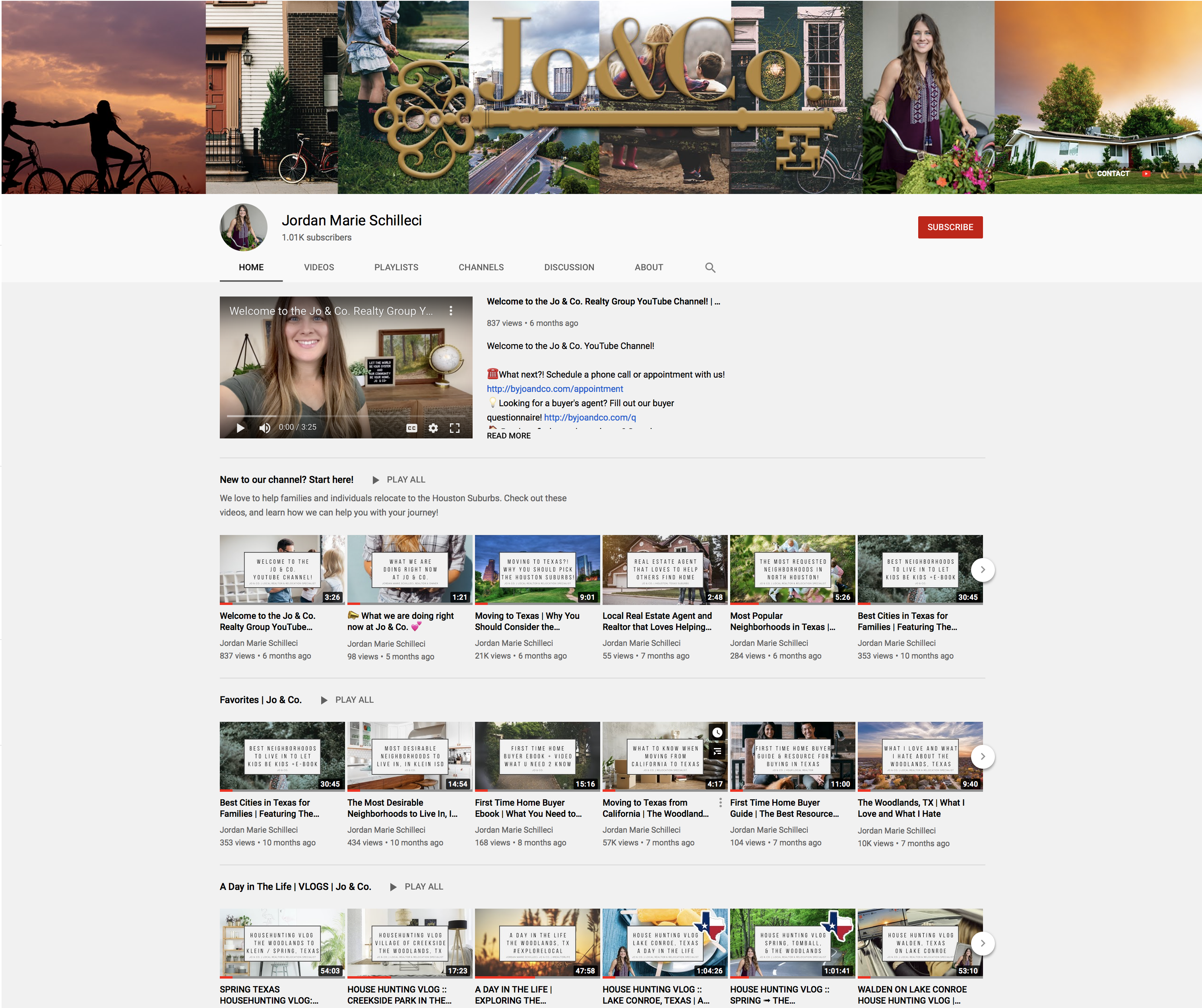Show next videos in Favorites row
This screenshot has width=1202, height=1008.
983,756
